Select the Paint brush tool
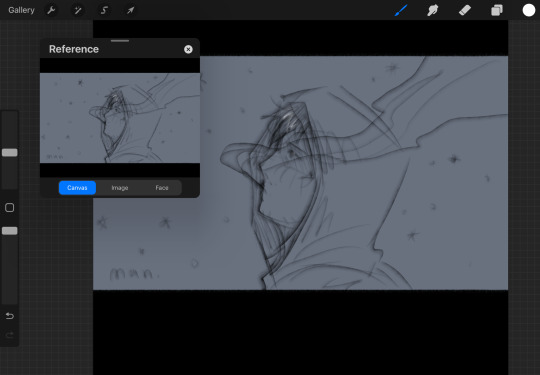 pyautogui.click(x=401, y=10)
